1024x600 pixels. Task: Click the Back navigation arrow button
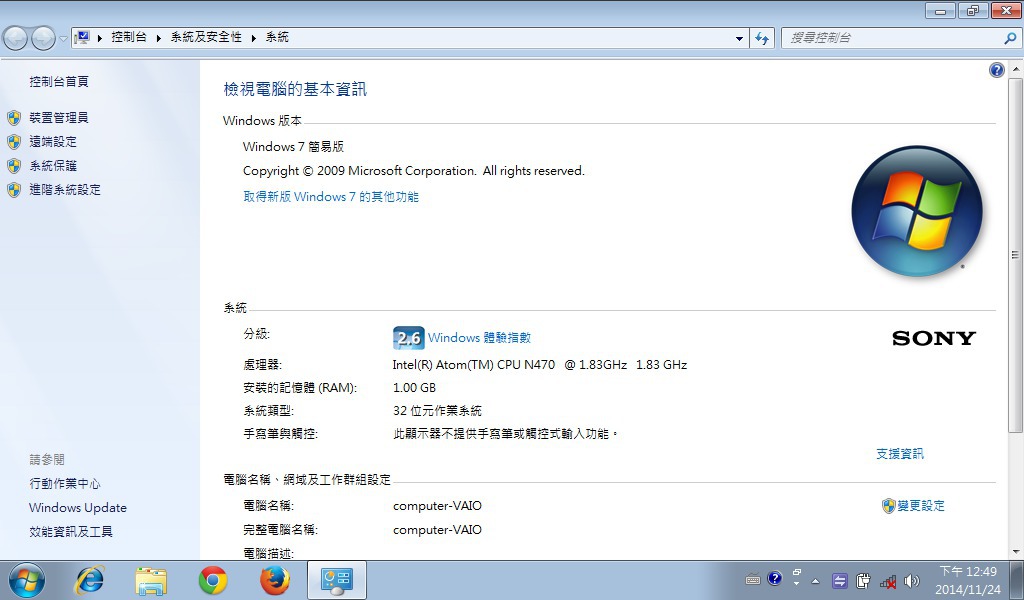(16, 39)
